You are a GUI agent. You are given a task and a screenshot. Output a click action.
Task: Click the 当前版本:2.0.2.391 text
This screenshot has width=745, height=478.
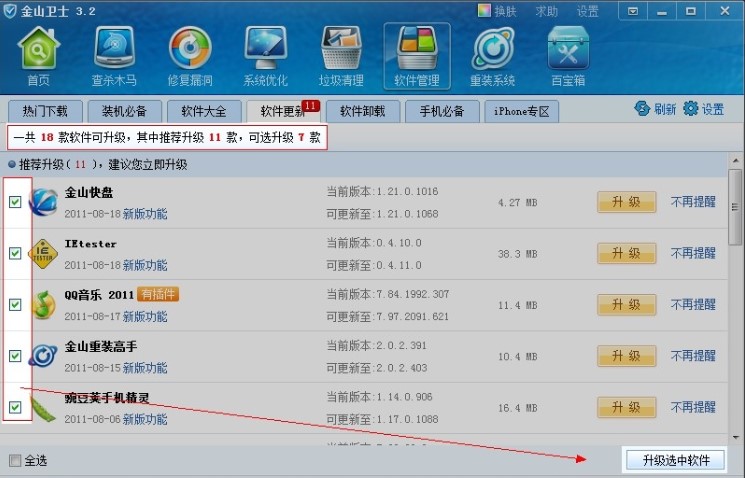point(376,345)
